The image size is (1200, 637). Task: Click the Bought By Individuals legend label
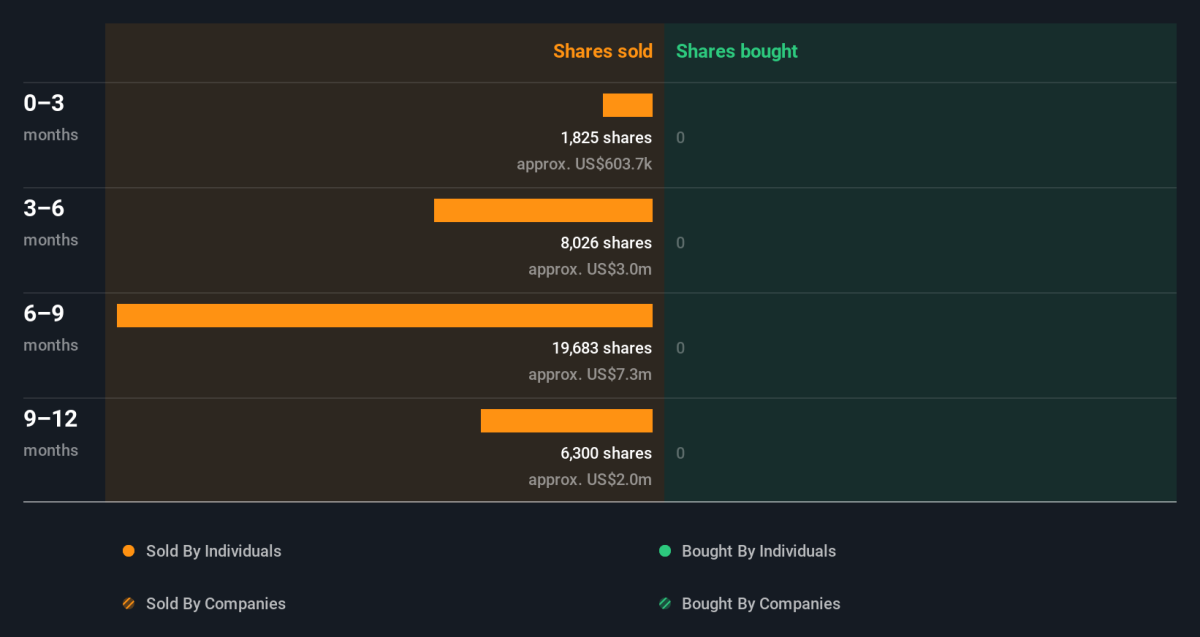tap(759, 551)
